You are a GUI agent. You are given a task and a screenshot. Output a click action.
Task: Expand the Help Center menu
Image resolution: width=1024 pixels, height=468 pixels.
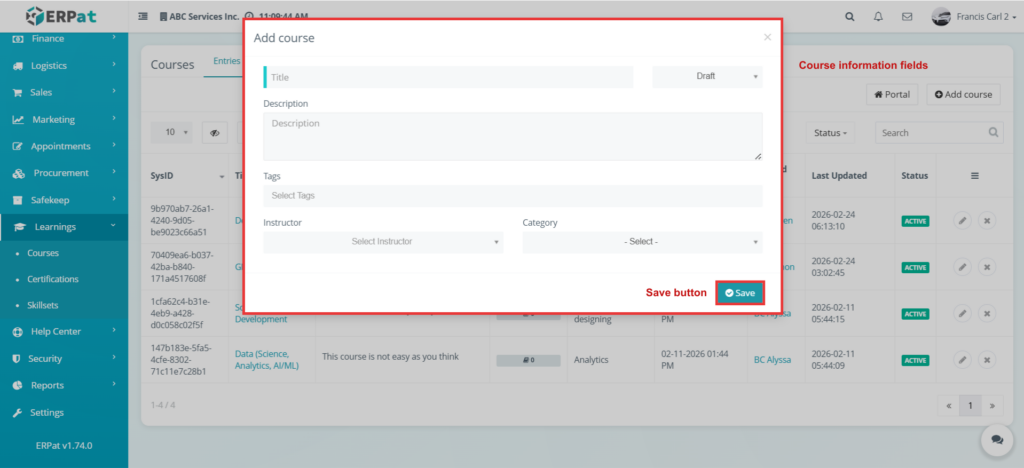[x=64, y=332]
